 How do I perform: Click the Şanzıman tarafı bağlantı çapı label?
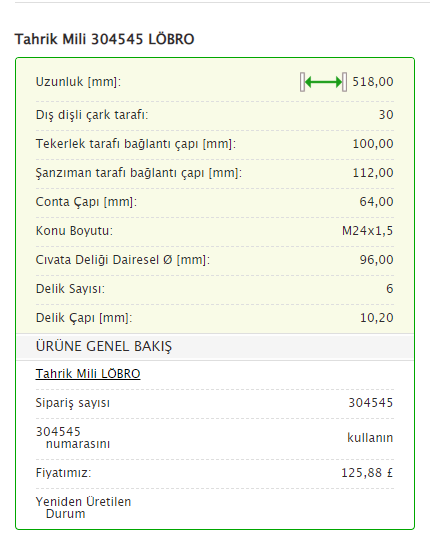point(139,173)
